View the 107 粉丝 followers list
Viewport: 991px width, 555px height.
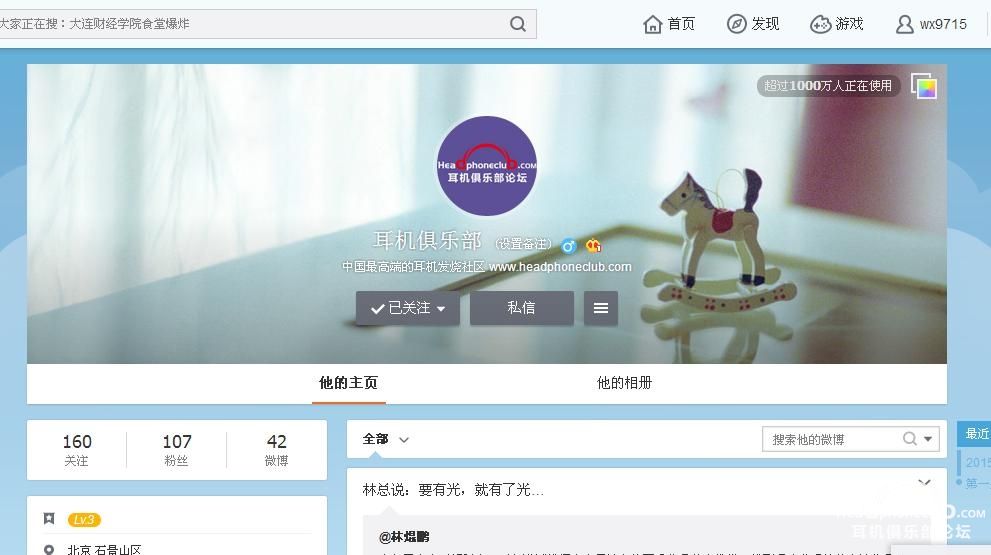click(176, 449)
